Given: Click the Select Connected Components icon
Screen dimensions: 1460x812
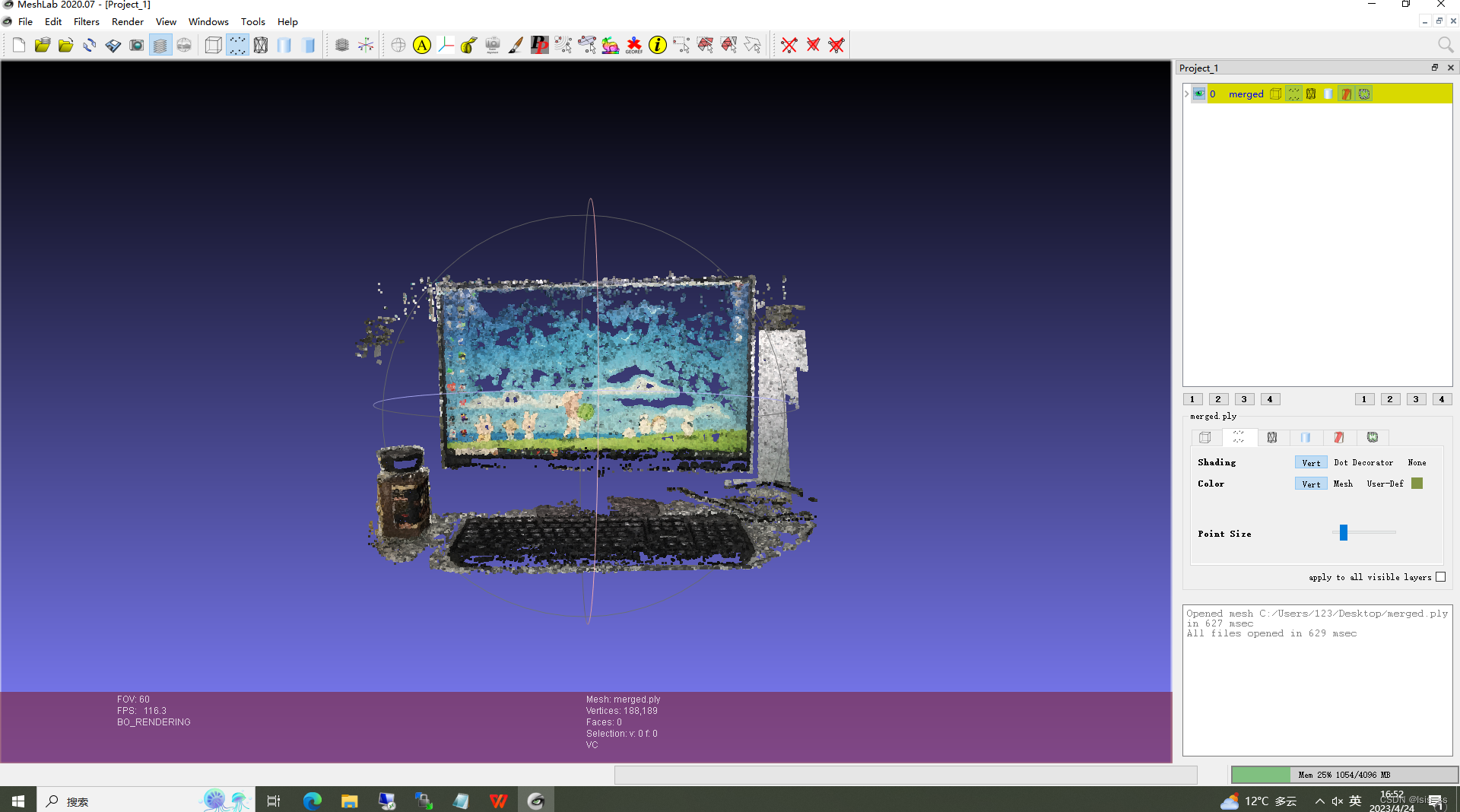Looking at the screenshot, I should [587, 46].
